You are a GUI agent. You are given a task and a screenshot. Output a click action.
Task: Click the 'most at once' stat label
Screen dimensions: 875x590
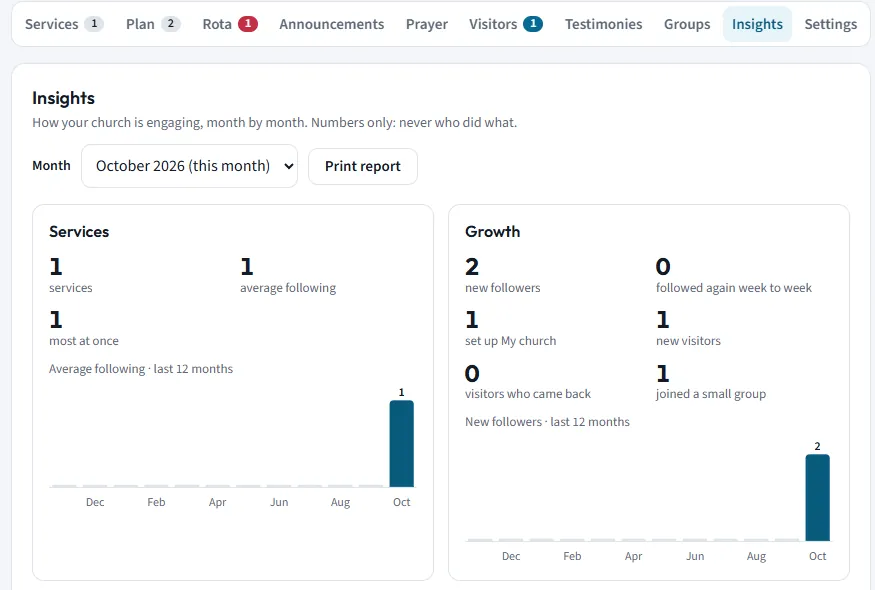pyautogui.click(x=84, y=341)
